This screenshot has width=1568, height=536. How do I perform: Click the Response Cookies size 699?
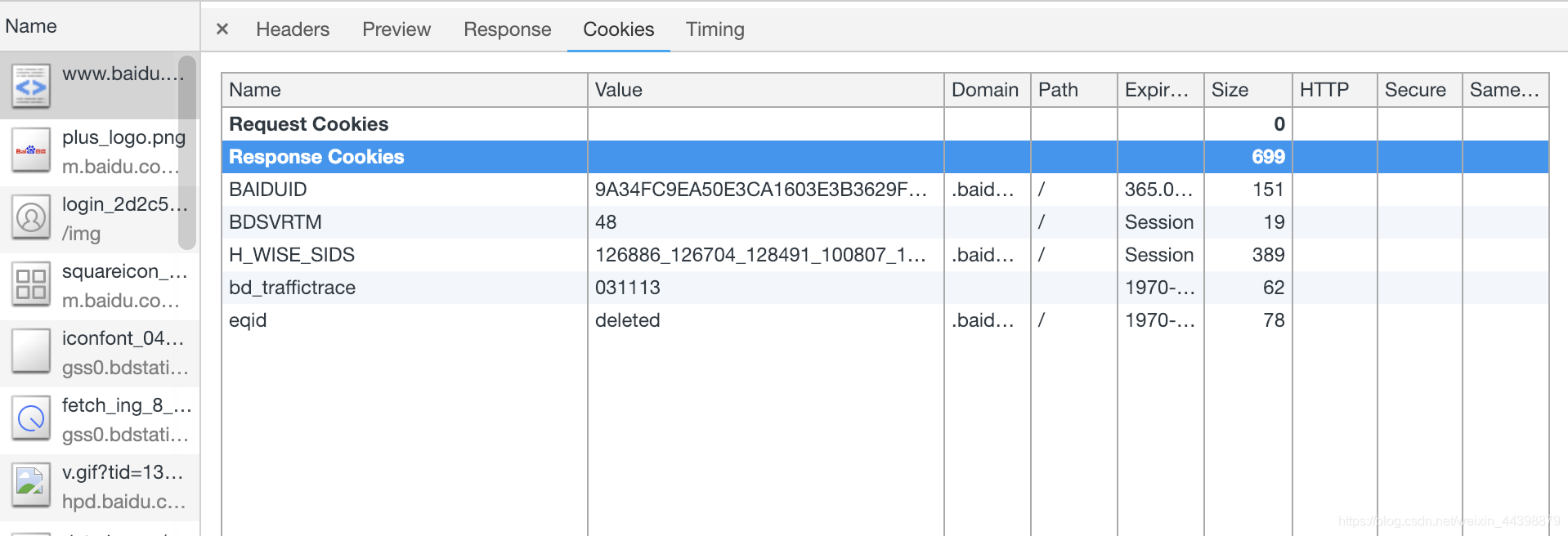[1268, 157]
